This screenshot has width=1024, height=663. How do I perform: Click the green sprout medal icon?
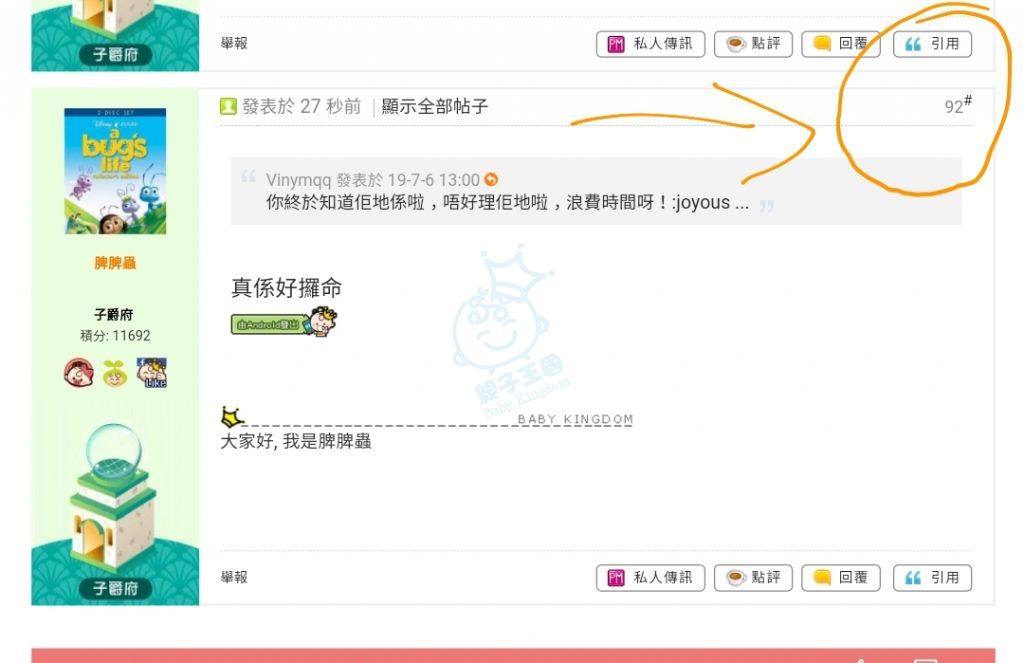115,373
